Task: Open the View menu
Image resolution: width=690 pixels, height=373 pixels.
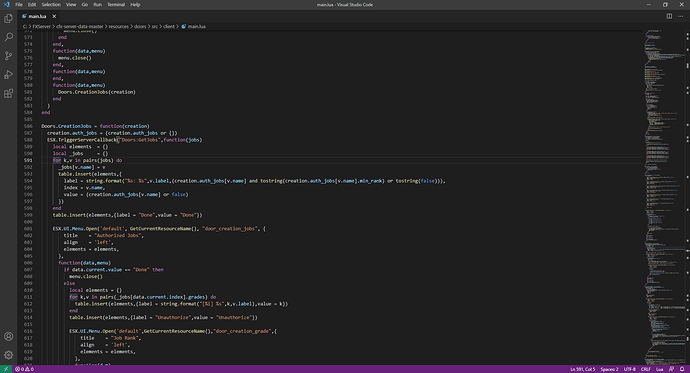Action: (x=71, y=4)
